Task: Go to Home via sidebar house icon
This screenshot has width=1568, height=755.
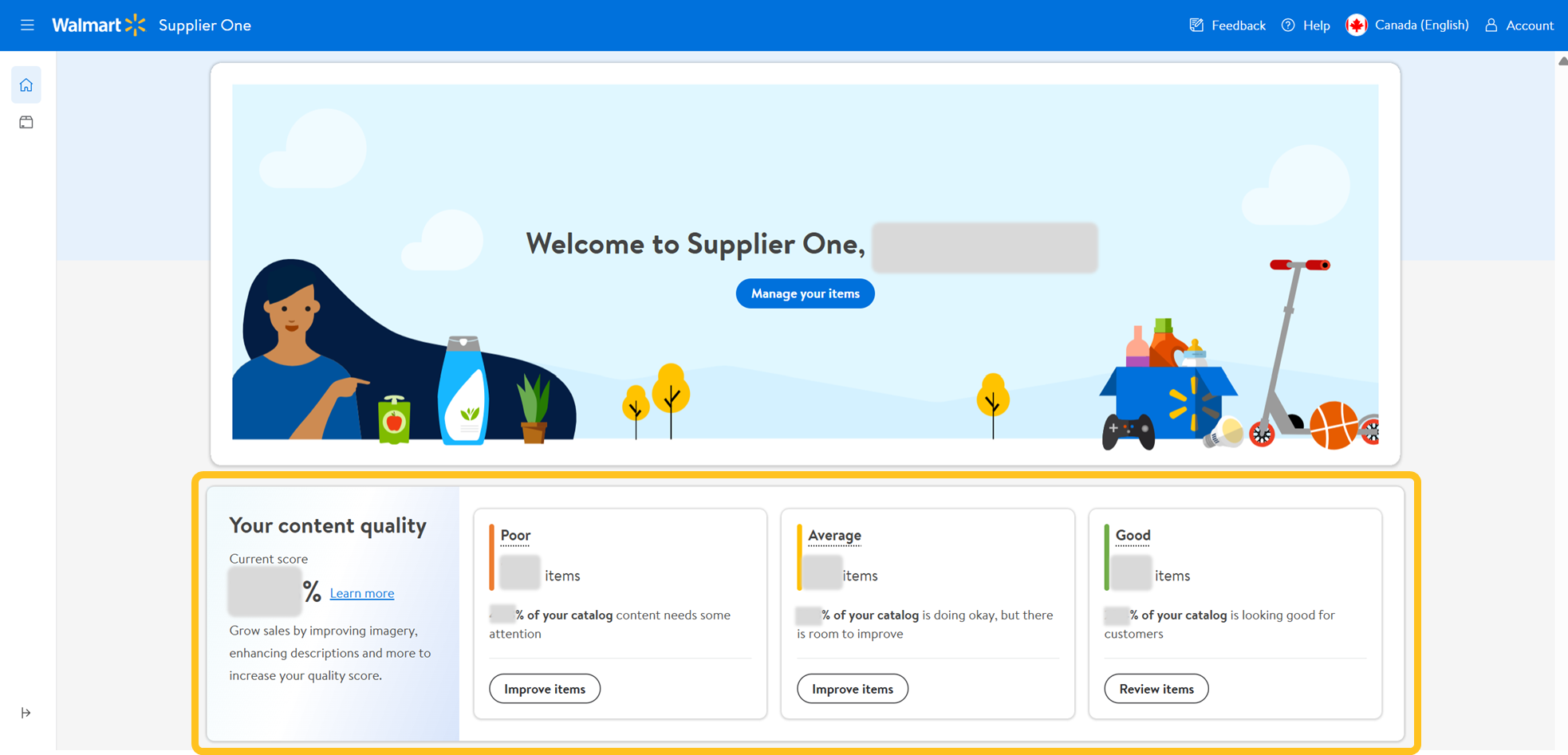Action: point(26,85)
